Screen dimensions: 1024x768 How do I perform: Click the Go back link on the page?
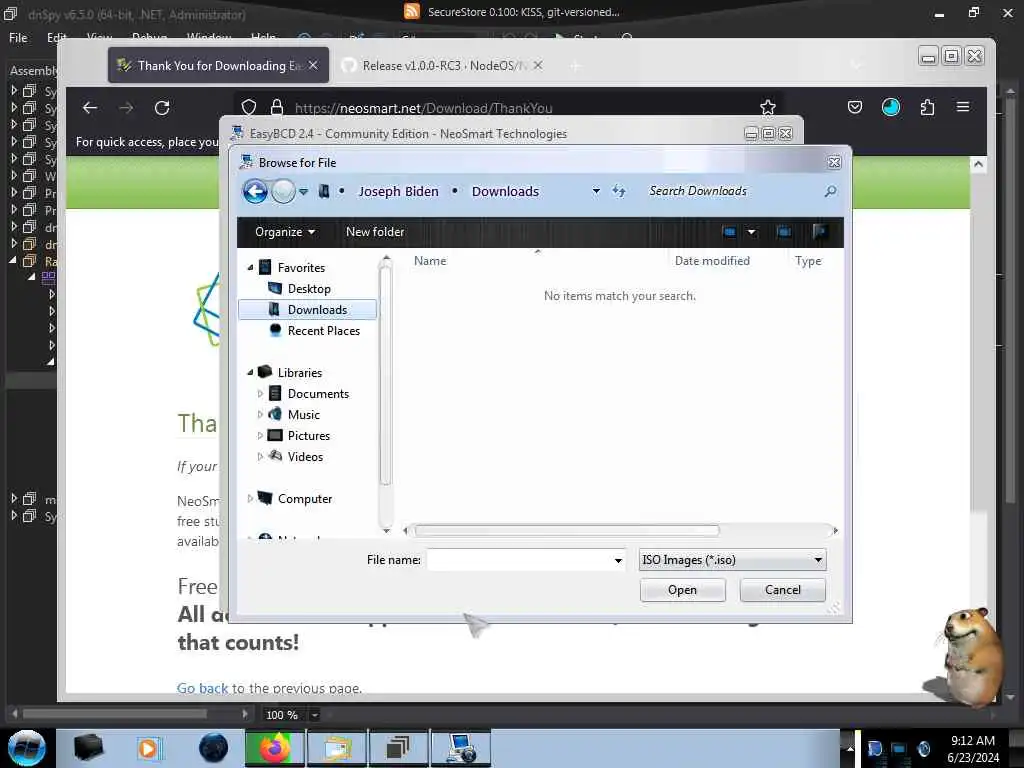[x=202, y=688]
